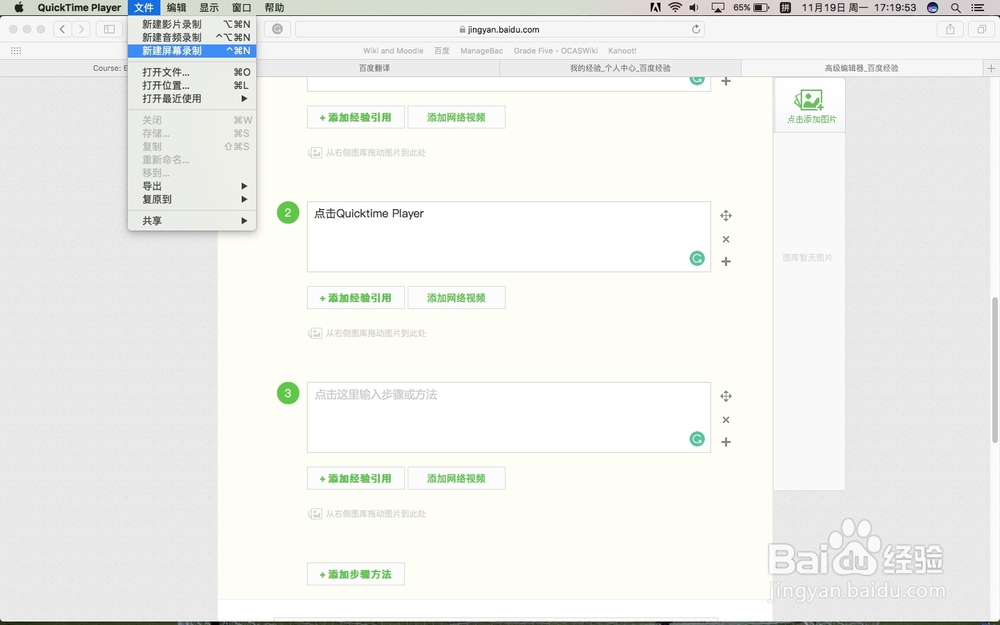The image size is (1000, 625).
Task: Add a step after step 3 with plus
Action: click(726, 442)
